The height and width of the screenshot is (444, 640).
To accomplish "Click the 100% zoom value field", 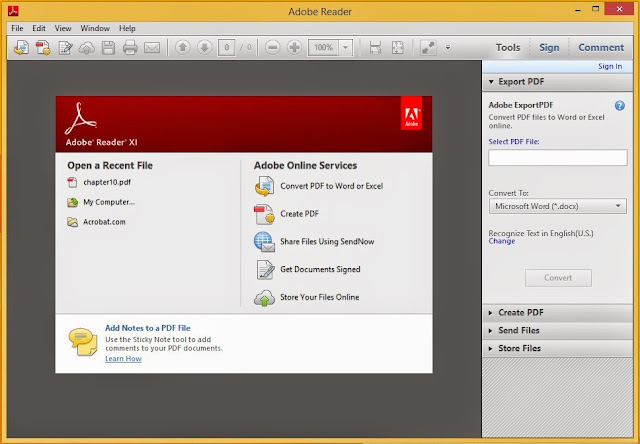I will click(x=324, y=48).
